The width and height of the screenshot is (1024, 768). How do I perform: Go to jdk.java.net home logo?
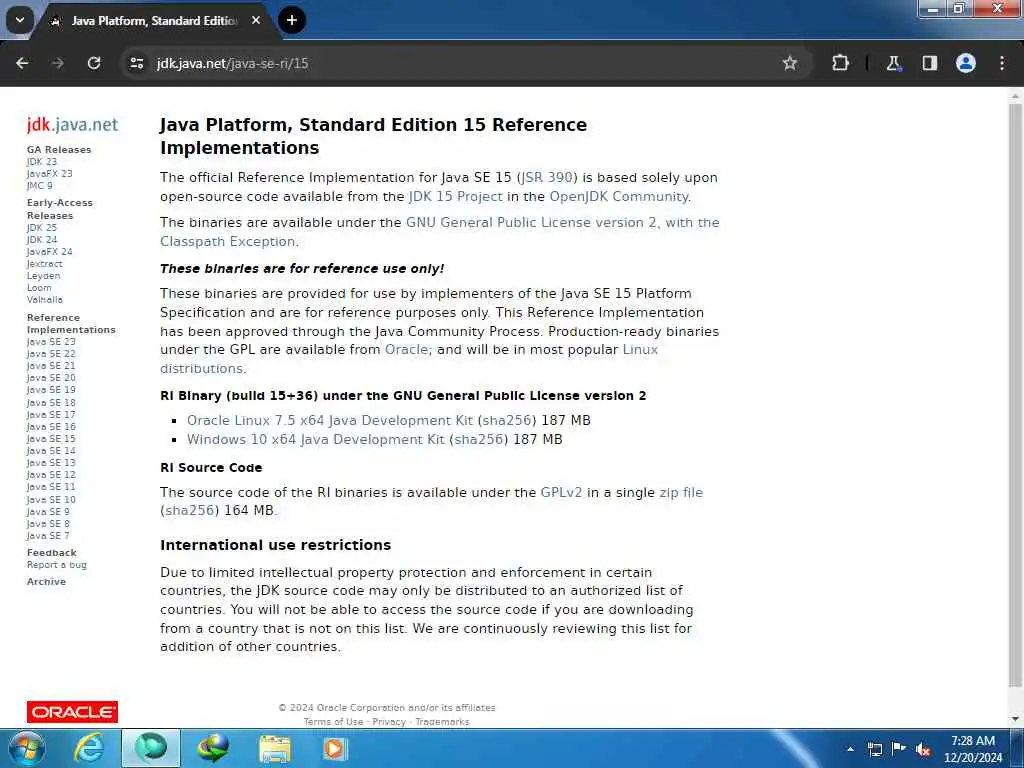coord(72,125)
